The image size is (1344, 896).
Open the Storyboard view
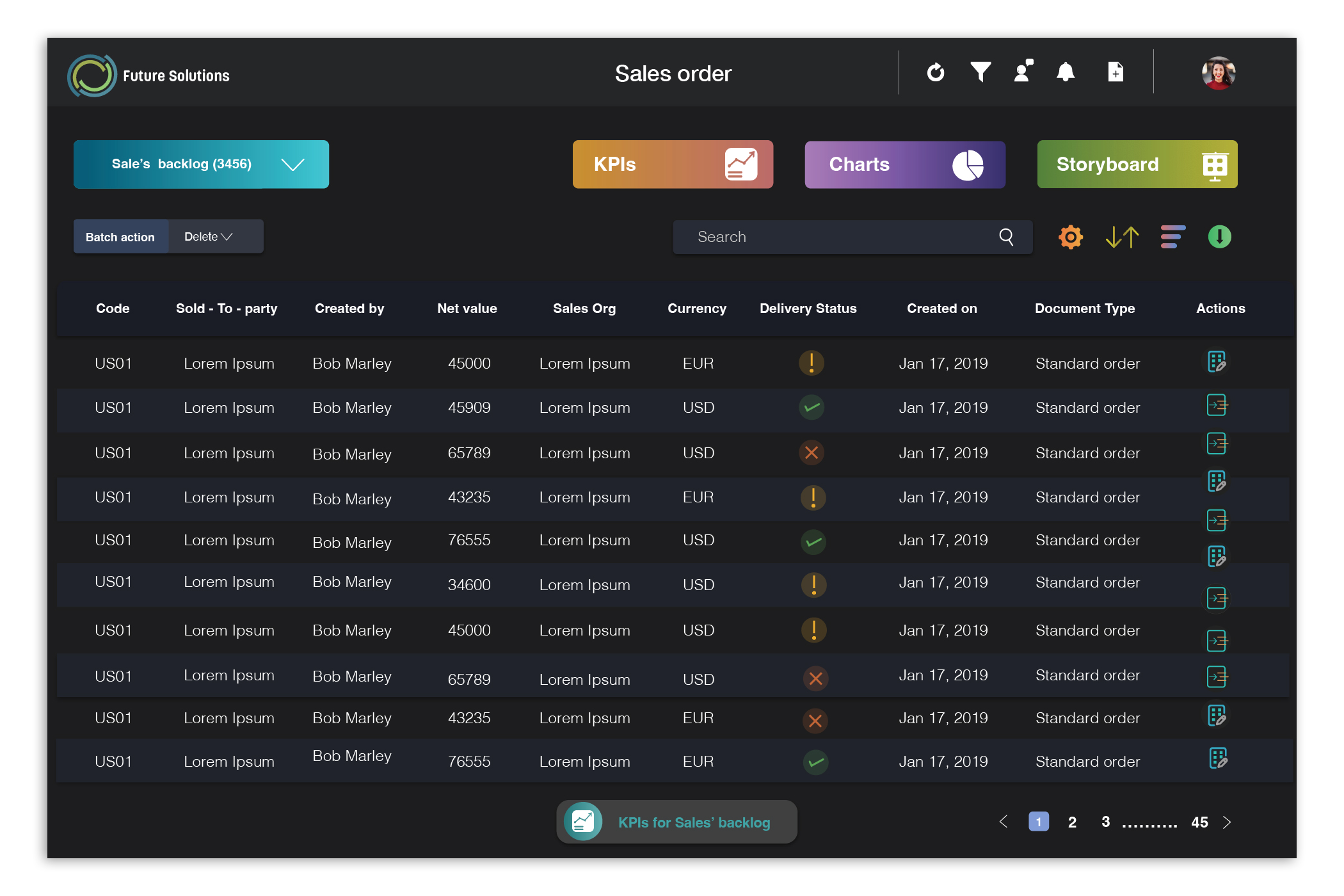pyautogui.click(x=1137, y=164)
